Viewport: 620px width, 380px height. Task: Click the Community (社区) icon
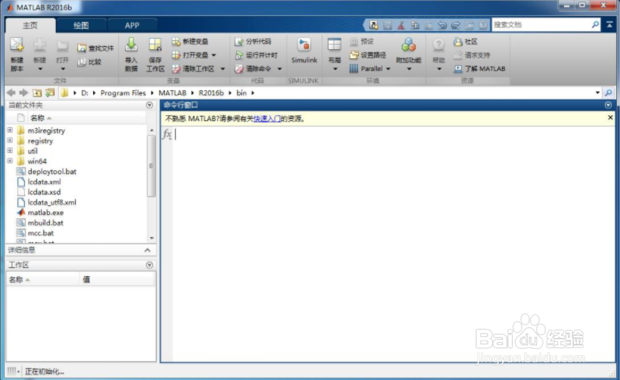point(458,42)
